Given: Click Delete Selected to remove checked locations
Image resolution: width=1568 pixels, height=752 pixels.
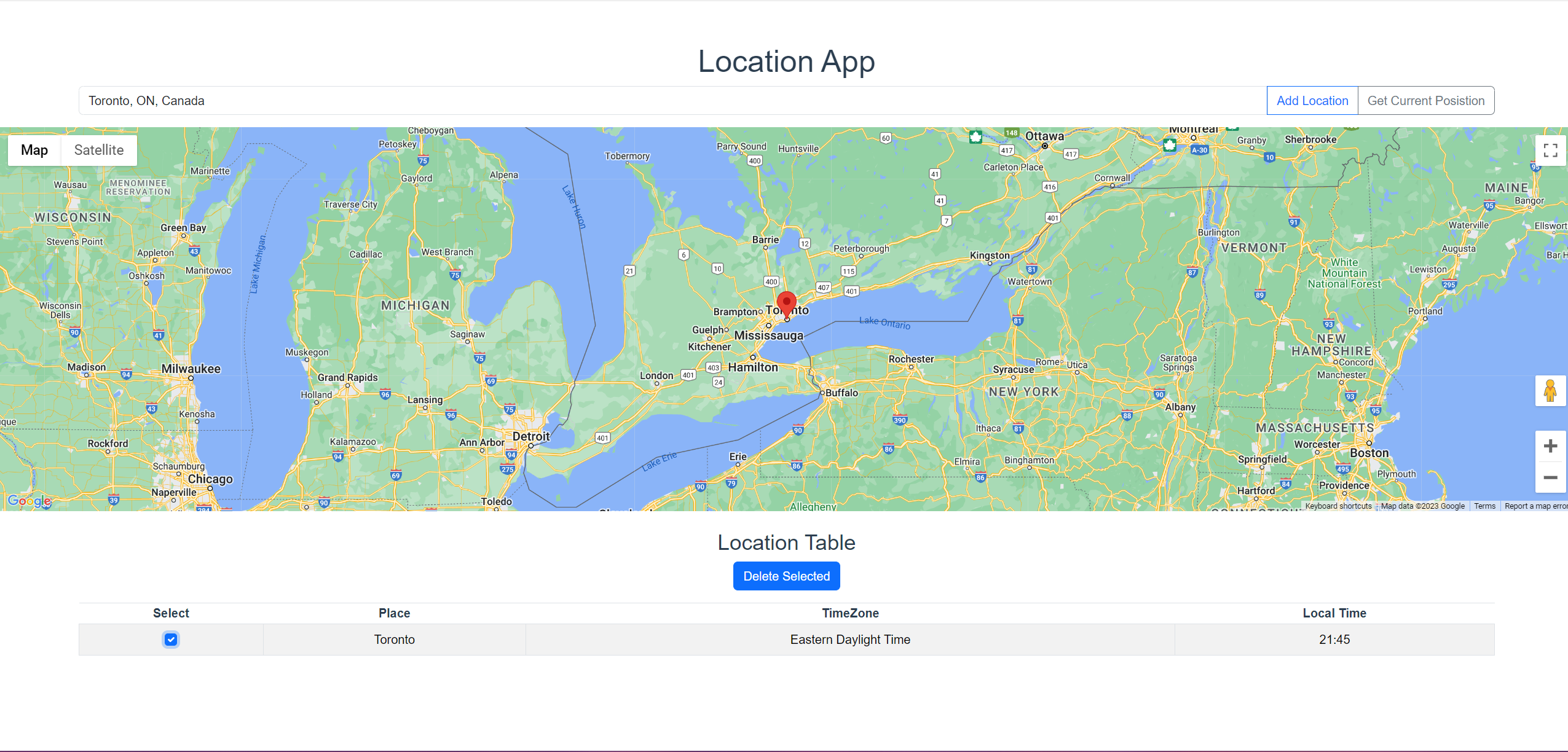Looking at the screenshot, I should pyautogui.click(x=786, y=576).
